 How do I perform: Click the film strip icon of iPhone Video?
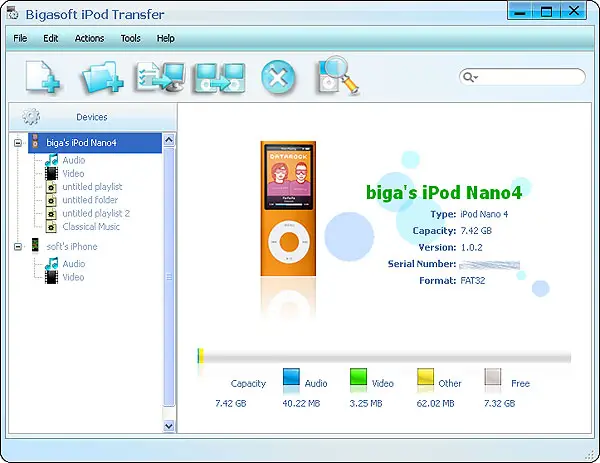coord(52,277)
